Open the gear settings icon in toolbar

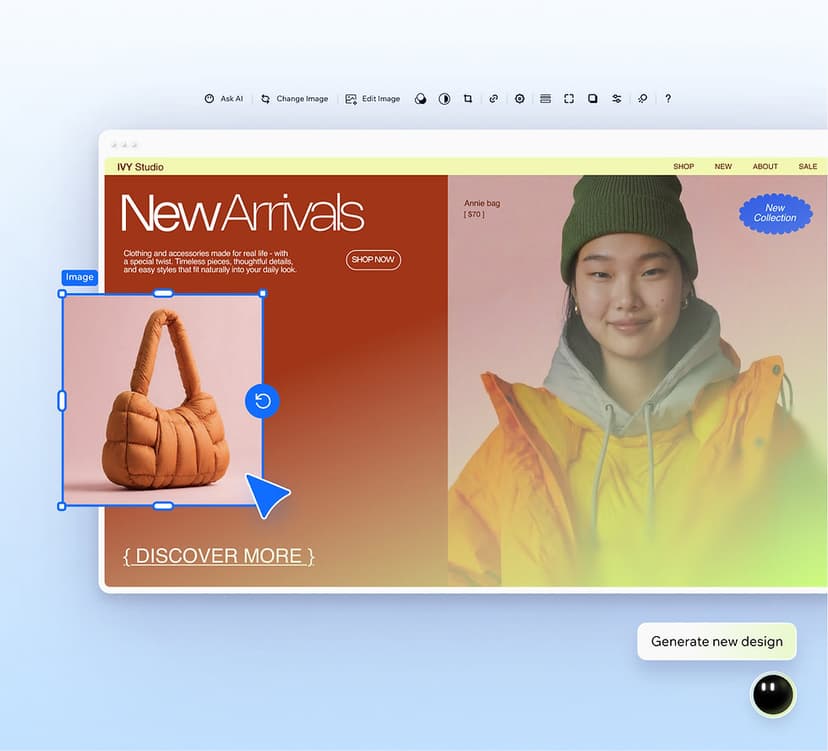point(520,99)
